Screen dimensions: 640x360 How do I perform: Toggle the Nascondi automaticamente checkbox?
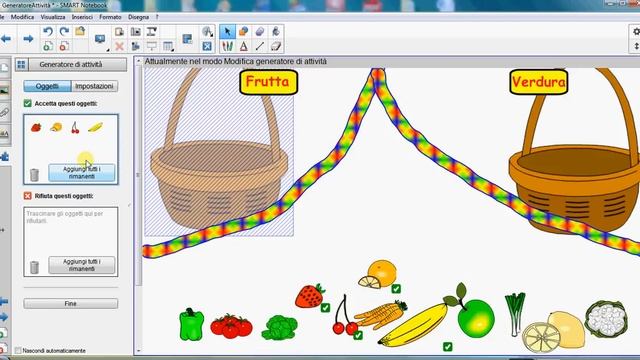coord(18,351)
